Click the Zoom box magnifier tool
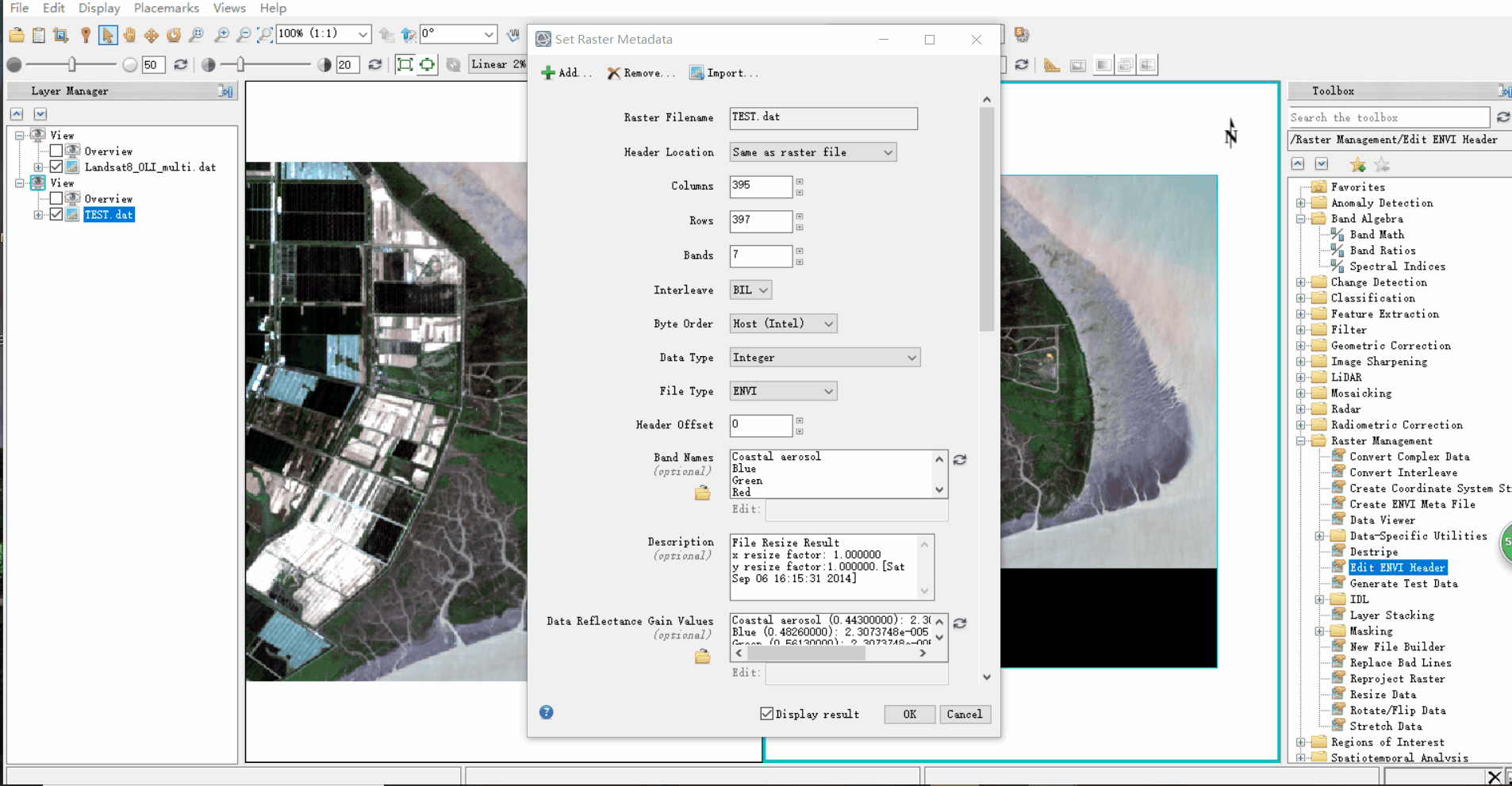The image size is (1512, 786). (x=196, y=35)
